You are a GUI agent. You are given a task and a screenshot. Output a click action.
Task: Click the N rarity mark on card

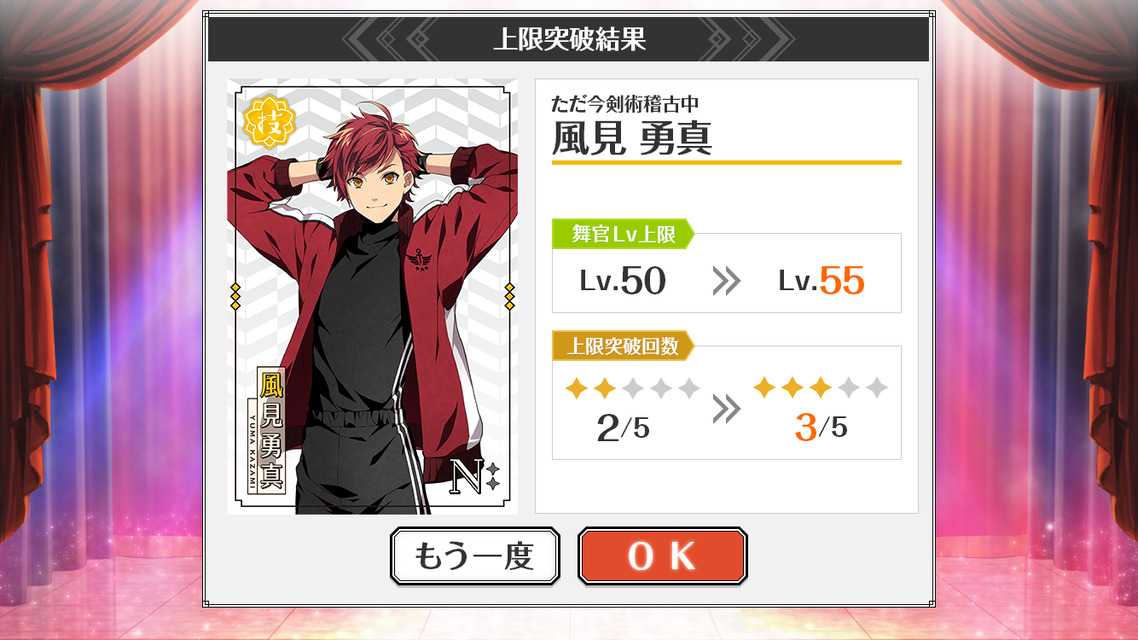tap(475, 476)
